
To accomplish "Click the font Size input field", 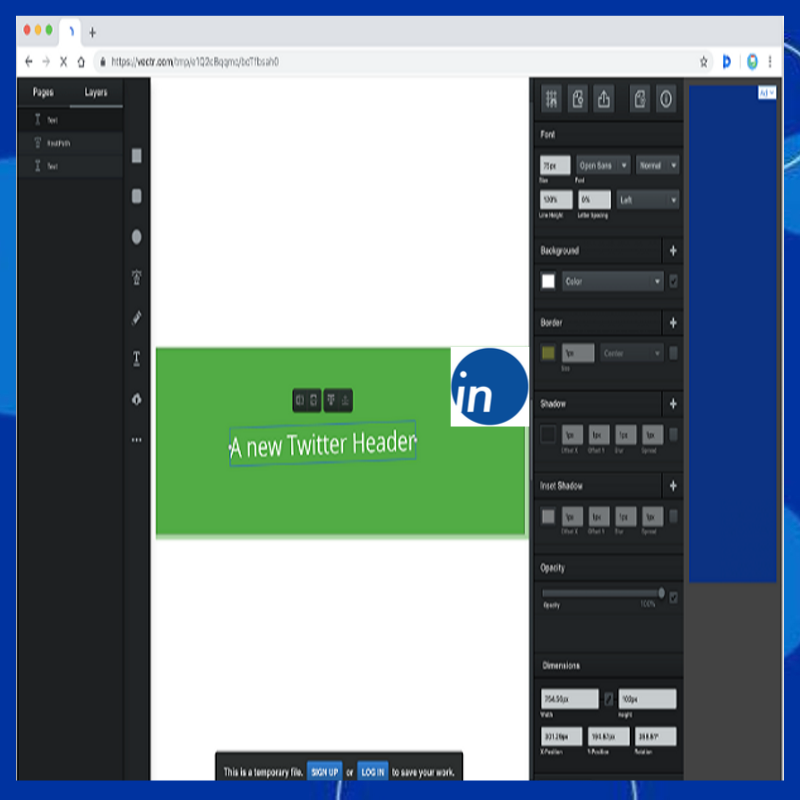I will tap(555, 165).
